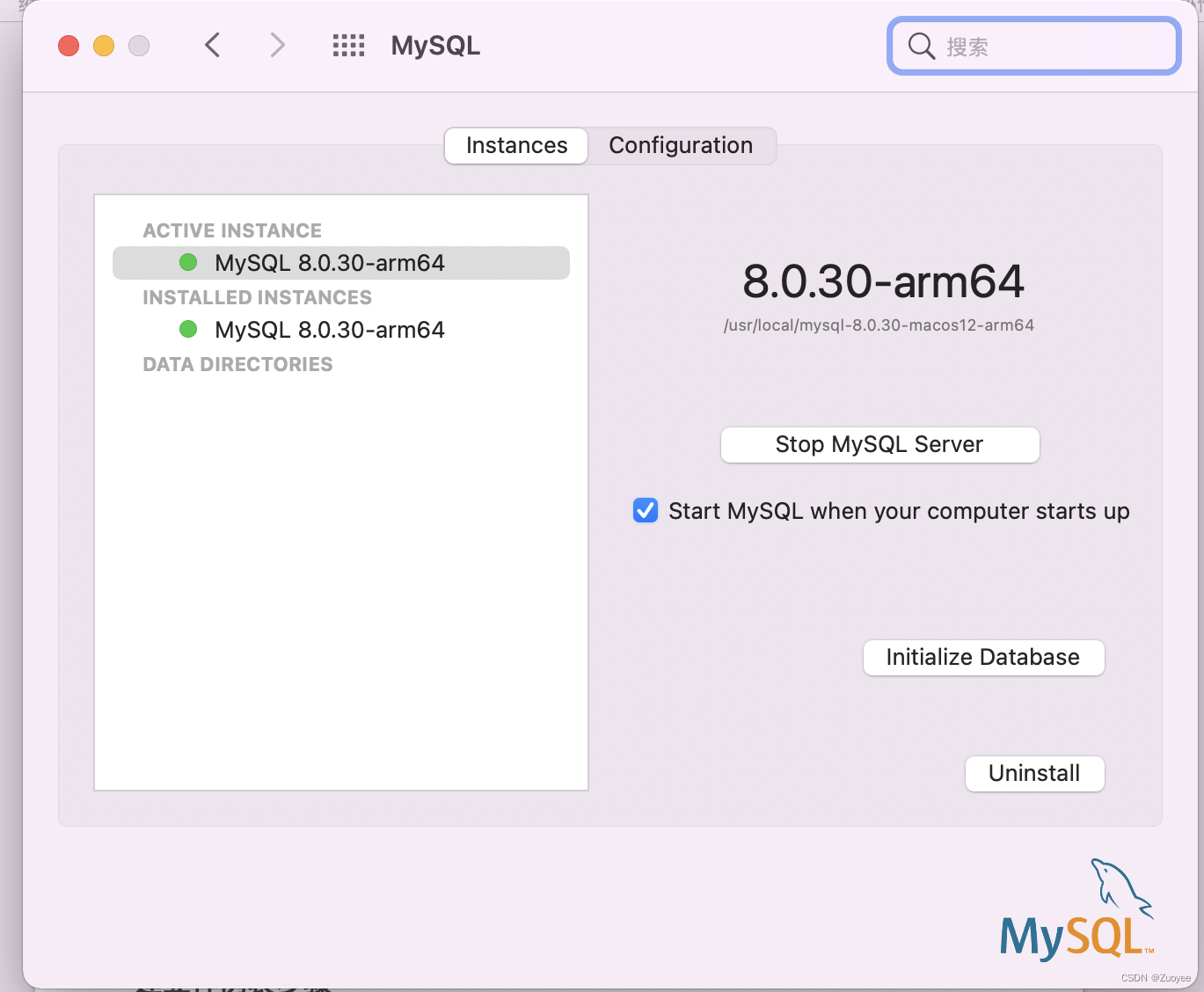
Task: Focus the search input field
Action: (x=1034, y=46)
